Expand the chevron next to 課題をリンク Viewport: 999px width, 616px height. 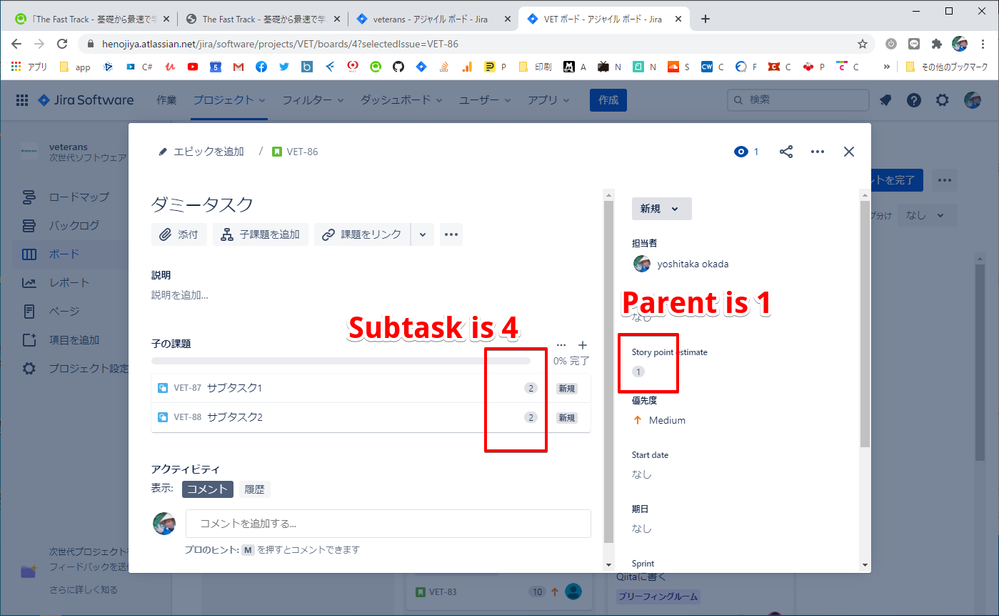(x=422, y=235)
